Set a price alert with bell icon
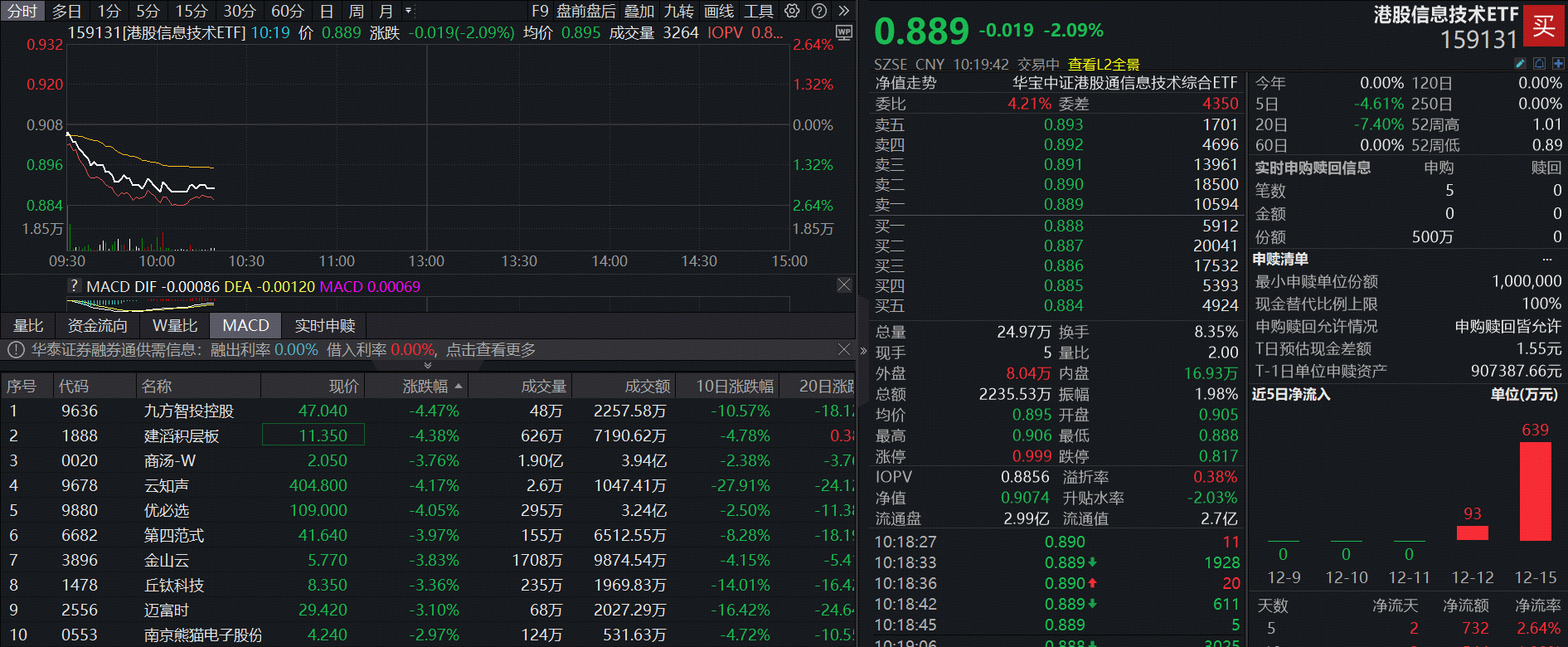 (x=1539, y=64)
